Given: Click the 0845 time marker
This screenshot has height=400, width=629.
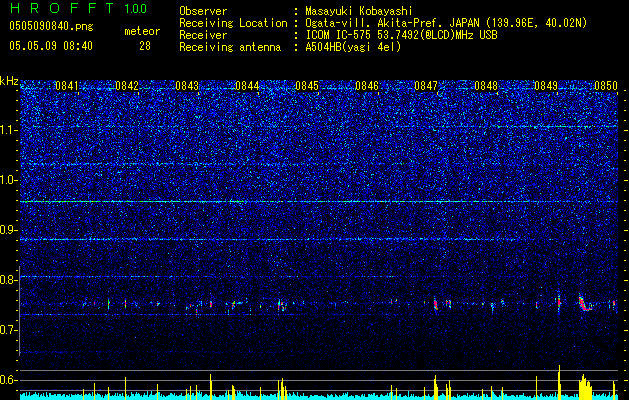Looking at the screenshot, I should [x=307, y=86].
